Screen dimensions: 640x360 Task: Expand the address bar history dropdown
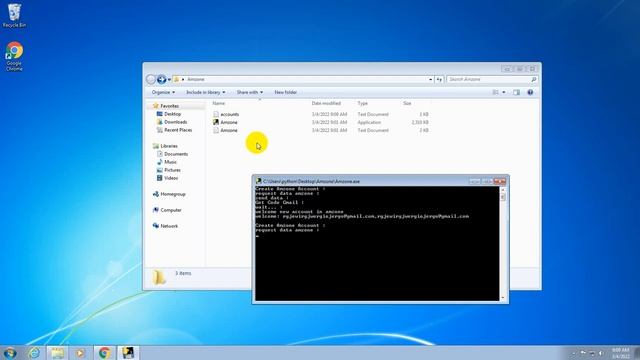coord(431,80)
